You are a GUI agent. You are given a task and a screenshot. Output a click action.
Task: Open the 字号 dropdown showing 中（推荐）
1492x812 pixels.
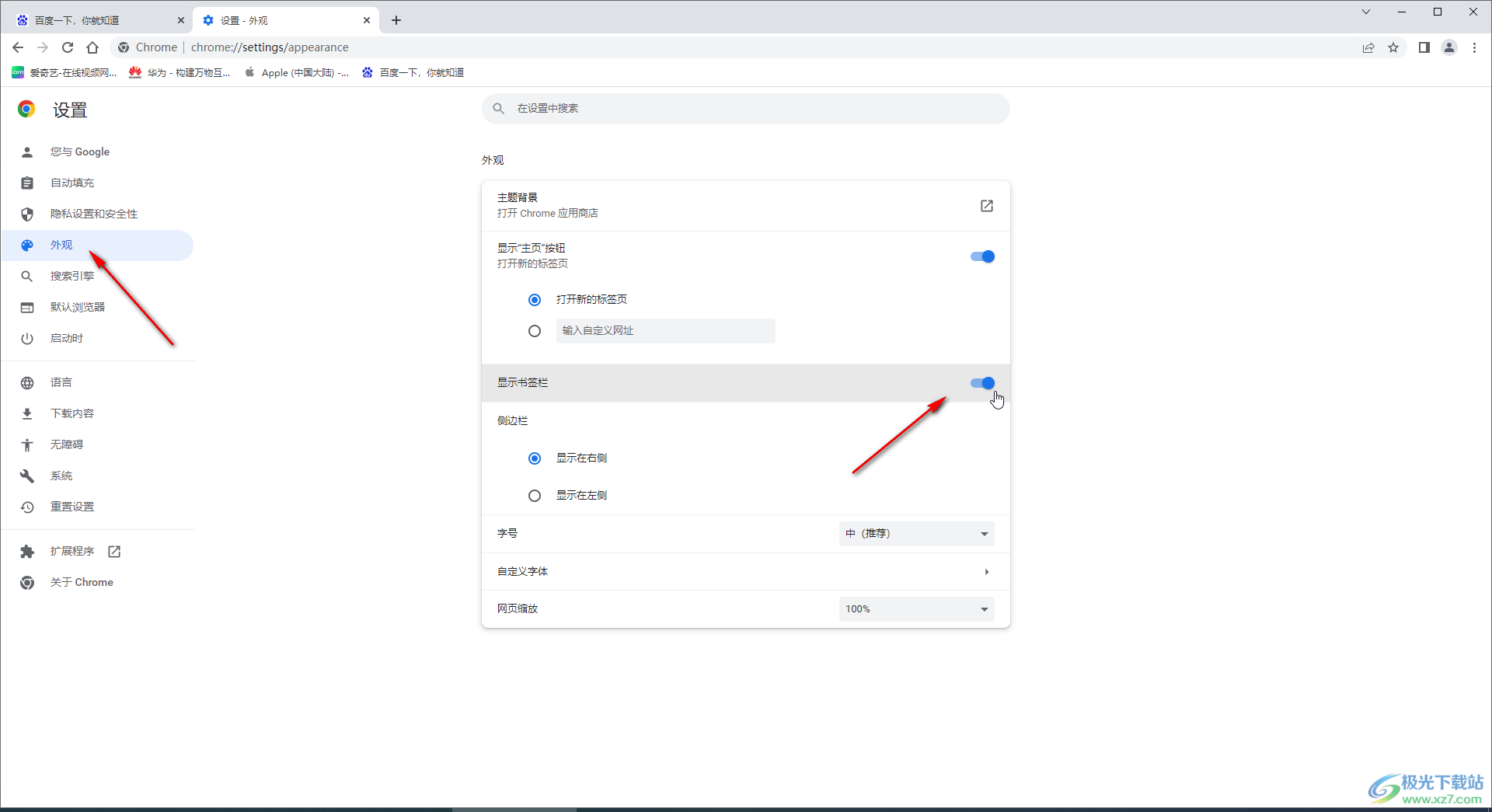click(x=917, y=534)
